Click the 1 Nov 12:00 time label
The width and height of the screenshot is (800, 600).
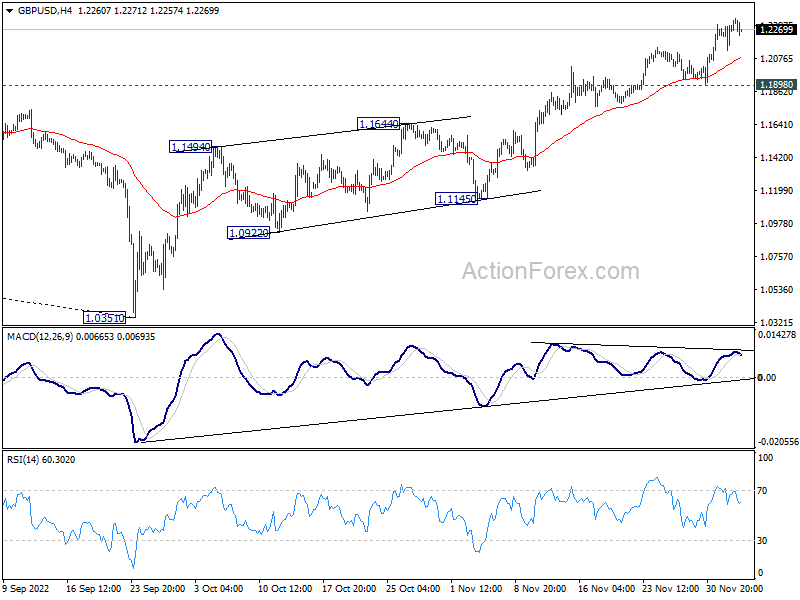pos(476,589)
